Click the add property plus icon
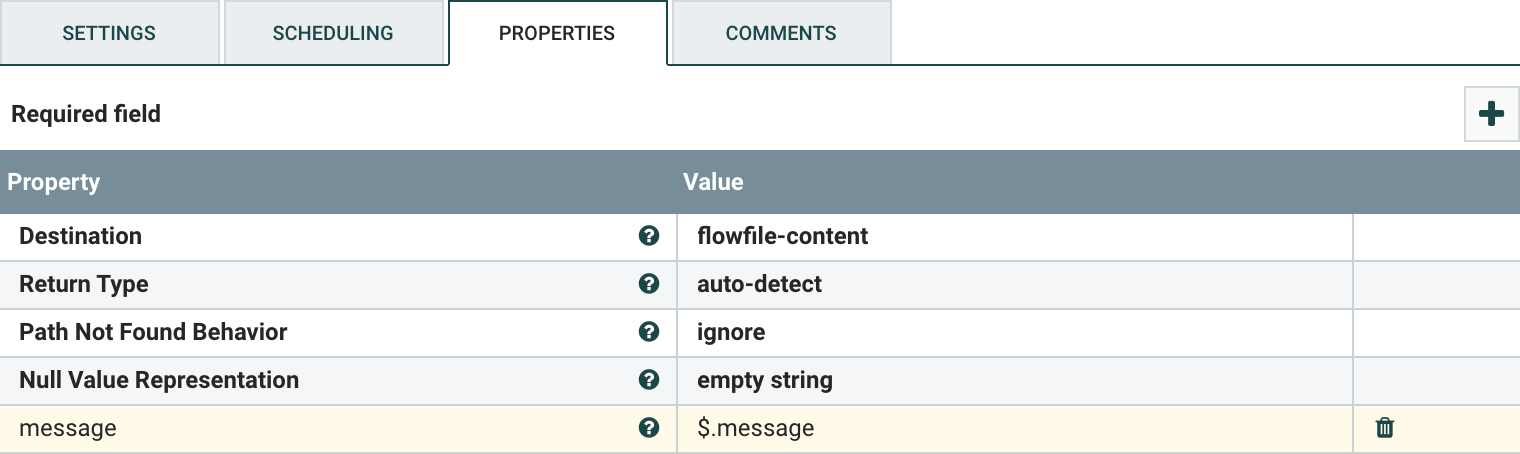 click(x=1491, y=114)
